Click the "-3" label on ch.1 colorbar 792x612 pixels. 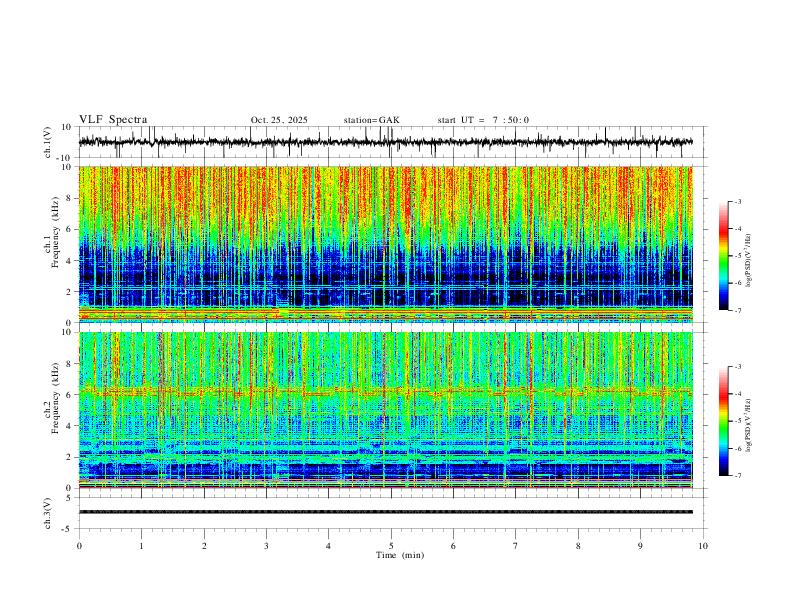tap(737, 201)
